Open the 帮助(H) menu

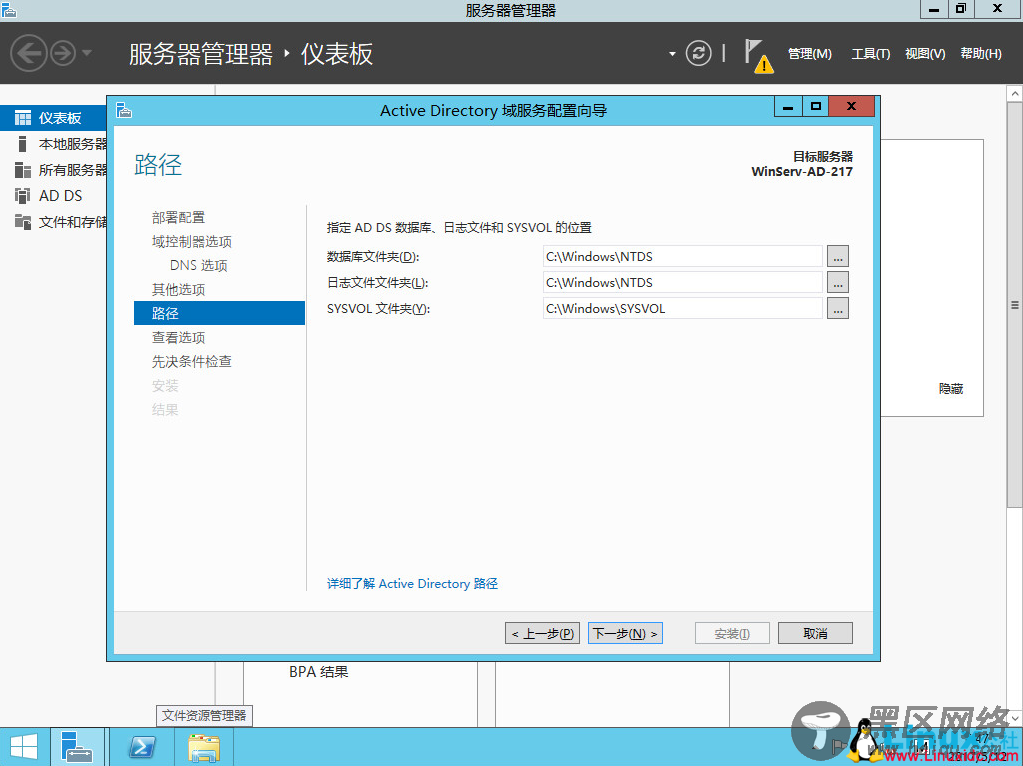tap(981, 54)
